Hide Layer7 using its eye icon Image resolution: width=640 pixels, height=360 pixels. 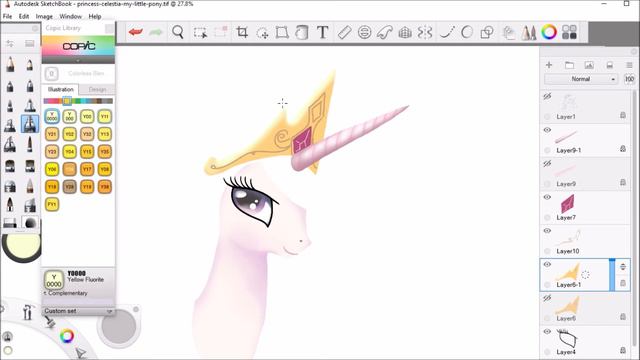(x=547, y=197)
